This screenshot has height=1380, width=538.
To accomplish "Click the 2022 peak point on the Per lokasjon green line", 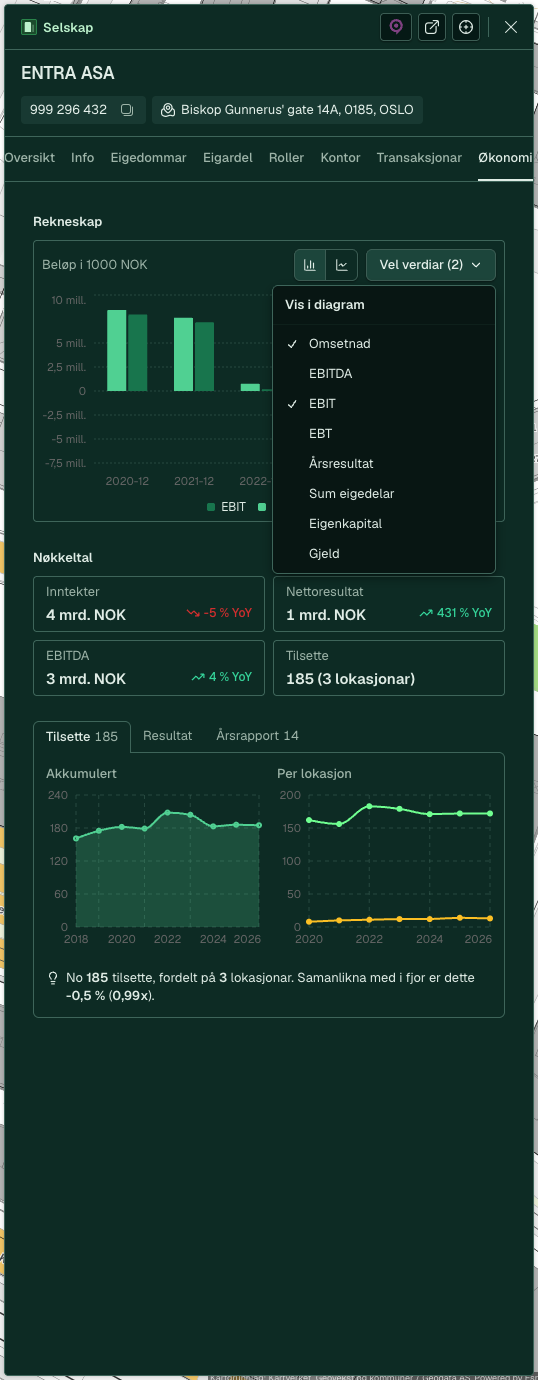I will point(370,806).
